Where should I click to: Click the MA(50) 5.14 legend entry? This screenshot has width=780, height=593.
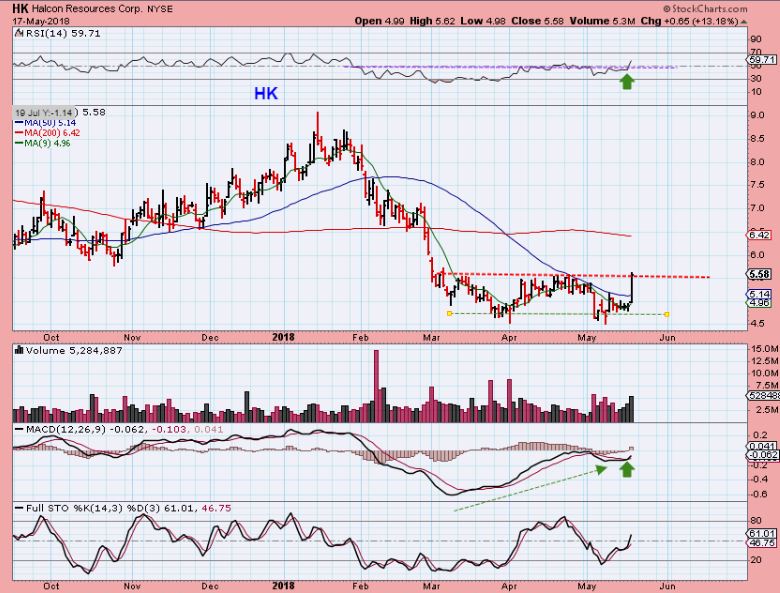pyautogui.click(x=46, y=122)
